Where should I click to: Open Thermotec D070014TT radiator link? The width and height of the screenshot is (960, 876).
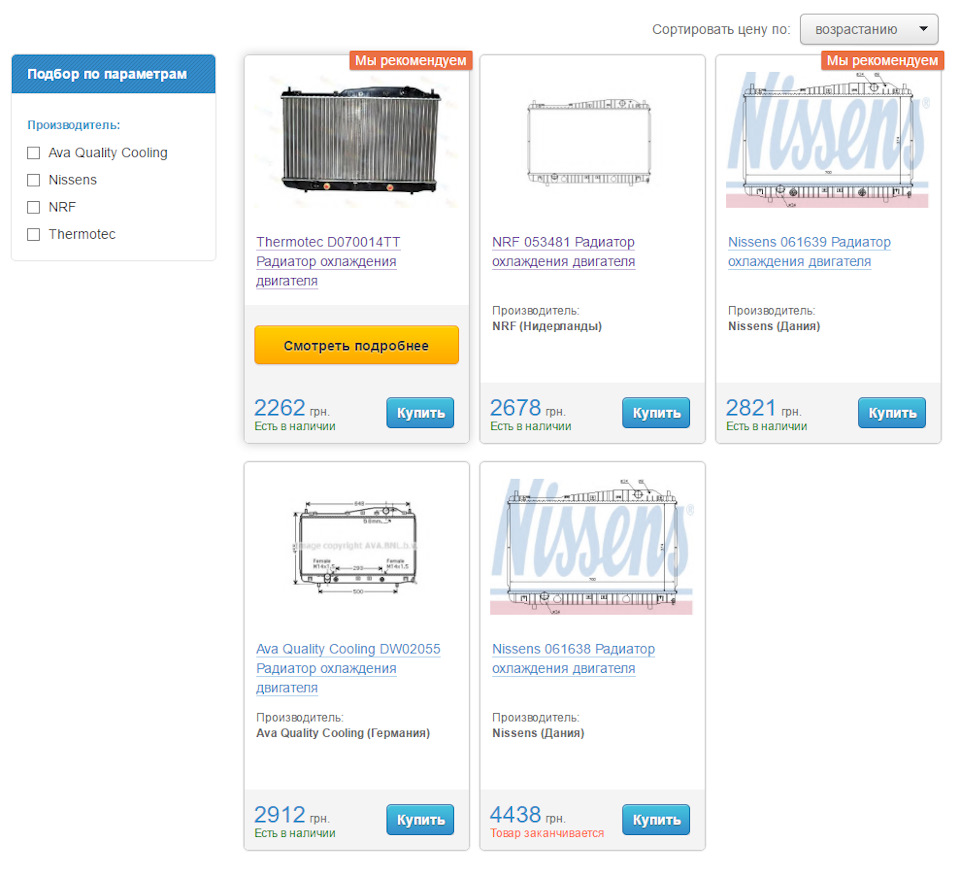pos(328,261)
